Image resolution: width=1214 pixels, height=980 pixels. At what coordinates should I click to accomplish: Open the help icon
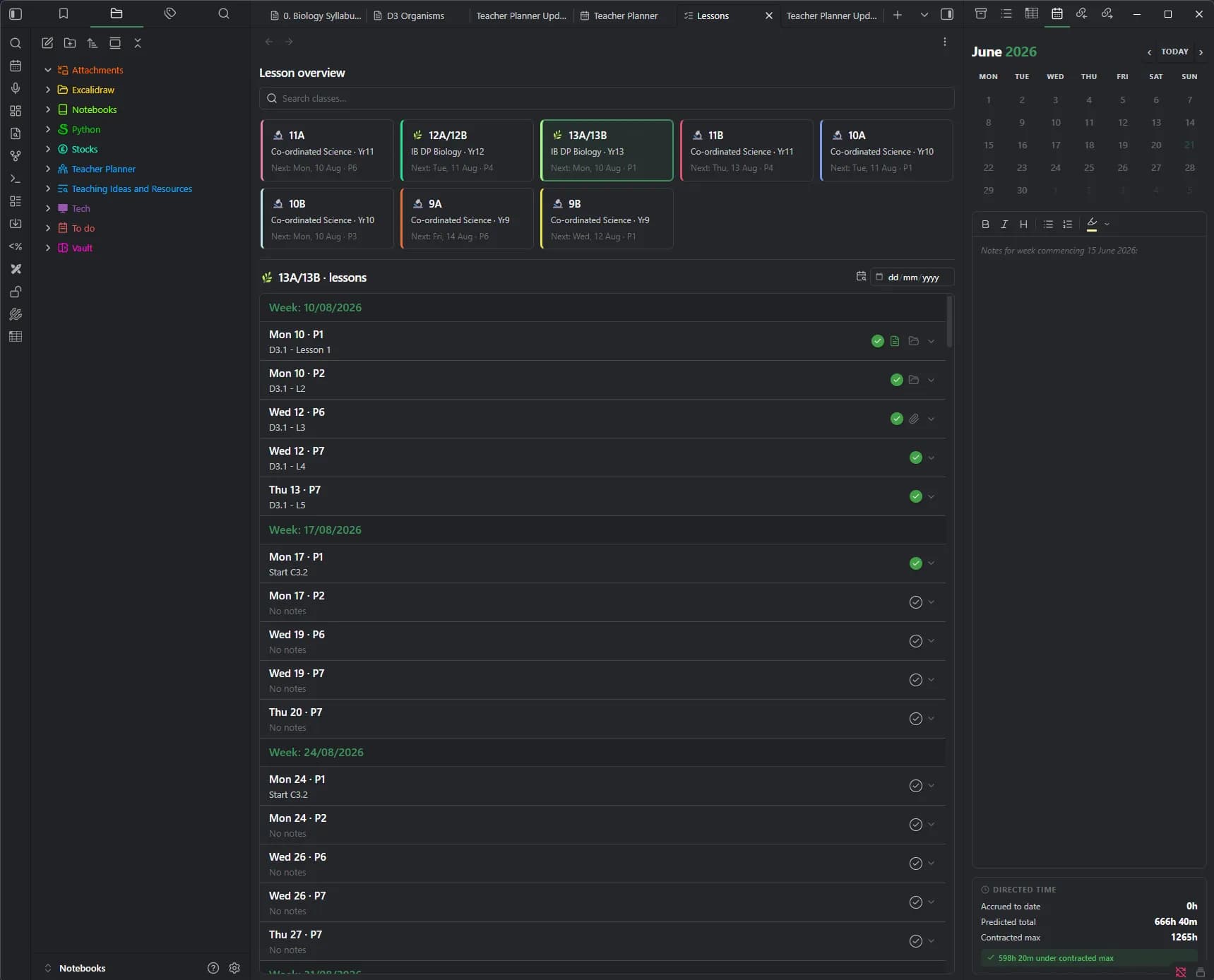[x=213, y=968]
